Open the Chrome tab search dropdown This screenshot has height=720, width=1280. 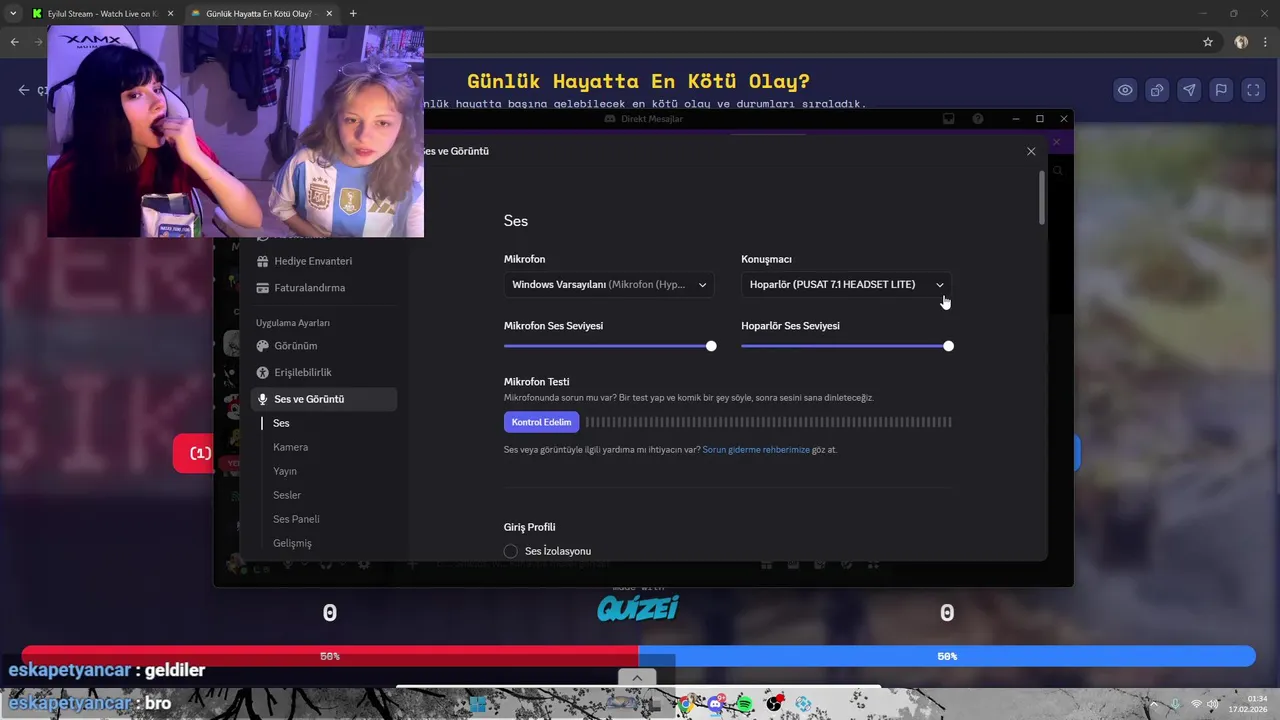tap(13, 14)
